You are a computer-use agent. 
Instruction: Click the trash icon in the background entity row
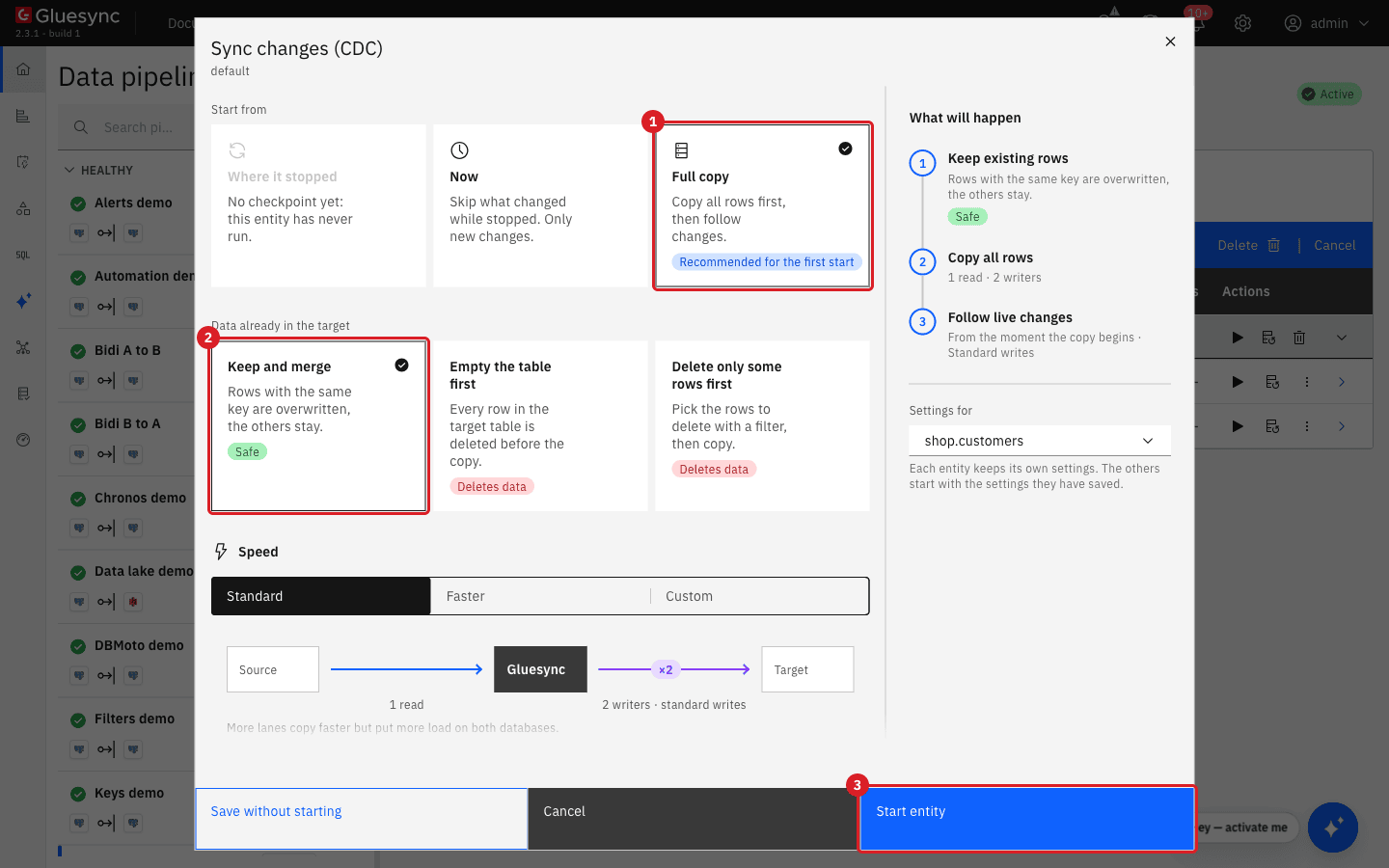pos(1299,338)
